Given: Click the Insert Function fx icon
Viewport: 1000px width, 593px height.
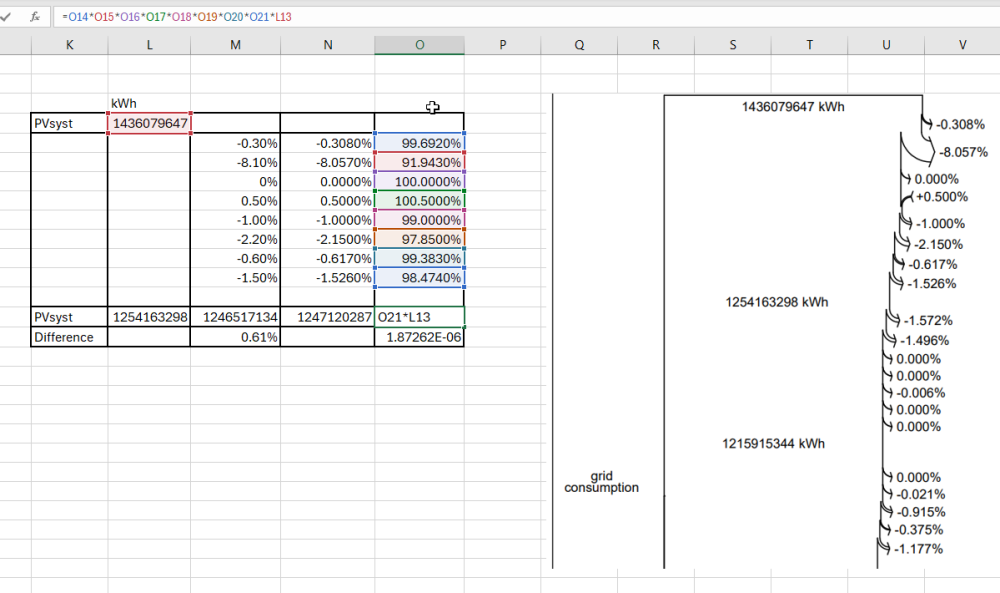Looking at the screenshot, I should pos(35,16).
